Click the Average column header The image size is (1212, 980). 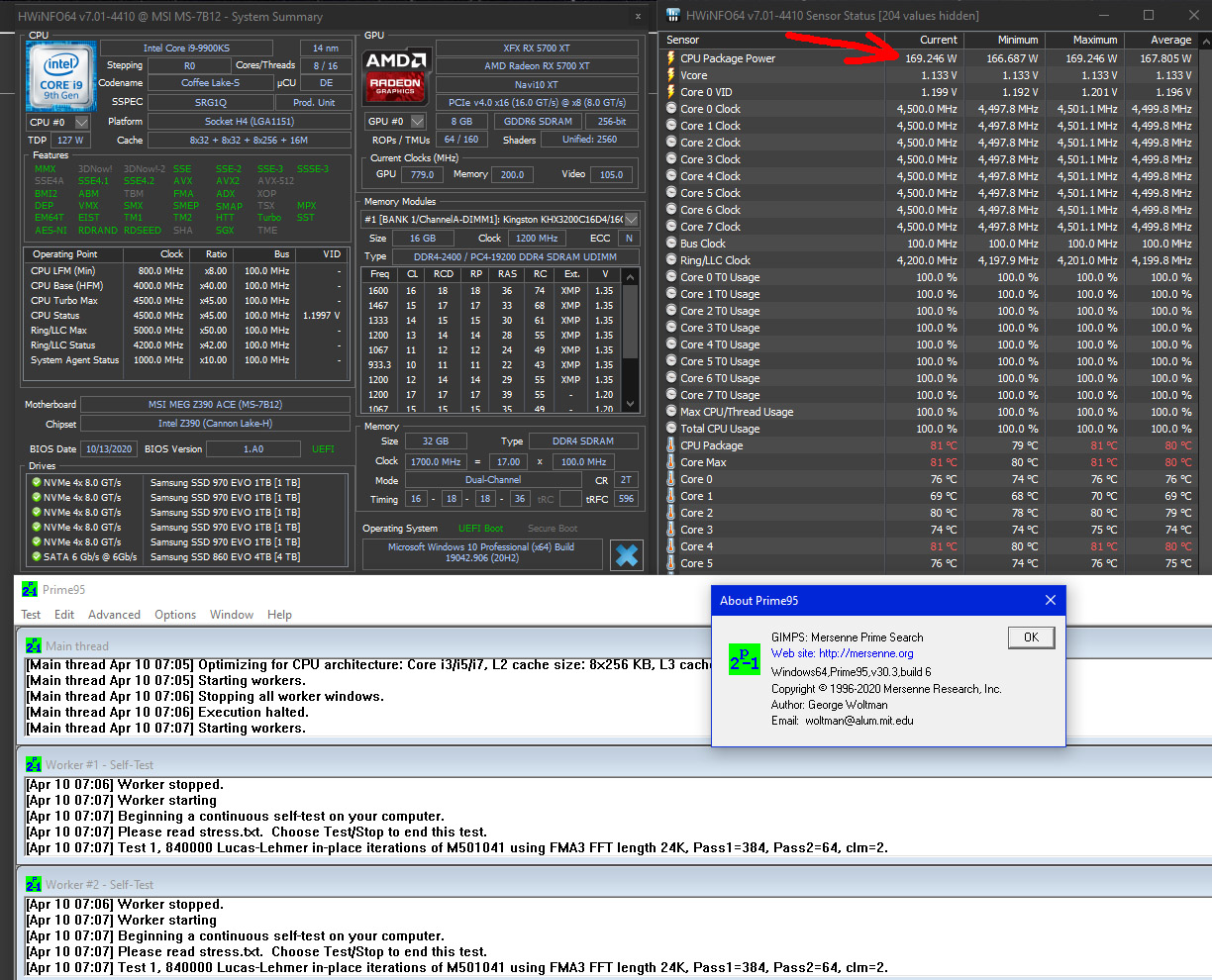[1160, 40]
